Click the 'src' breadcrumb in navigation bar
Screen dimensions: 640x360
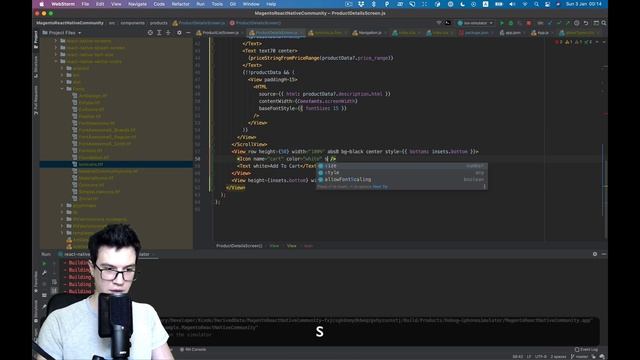pos(111,23)
